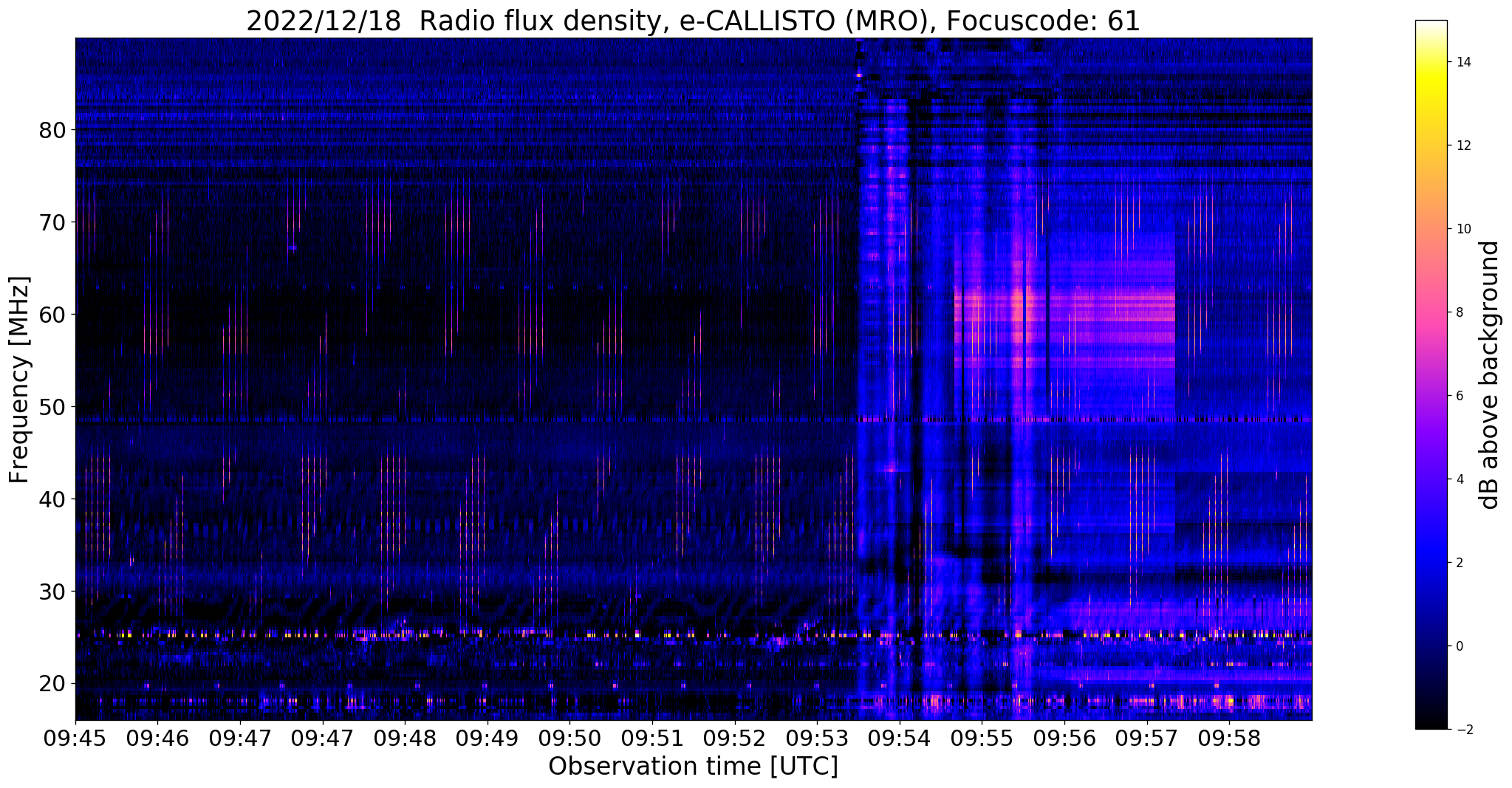
Task: Click the 30 MHz y-axis tick label
Action: click(52, 592)
